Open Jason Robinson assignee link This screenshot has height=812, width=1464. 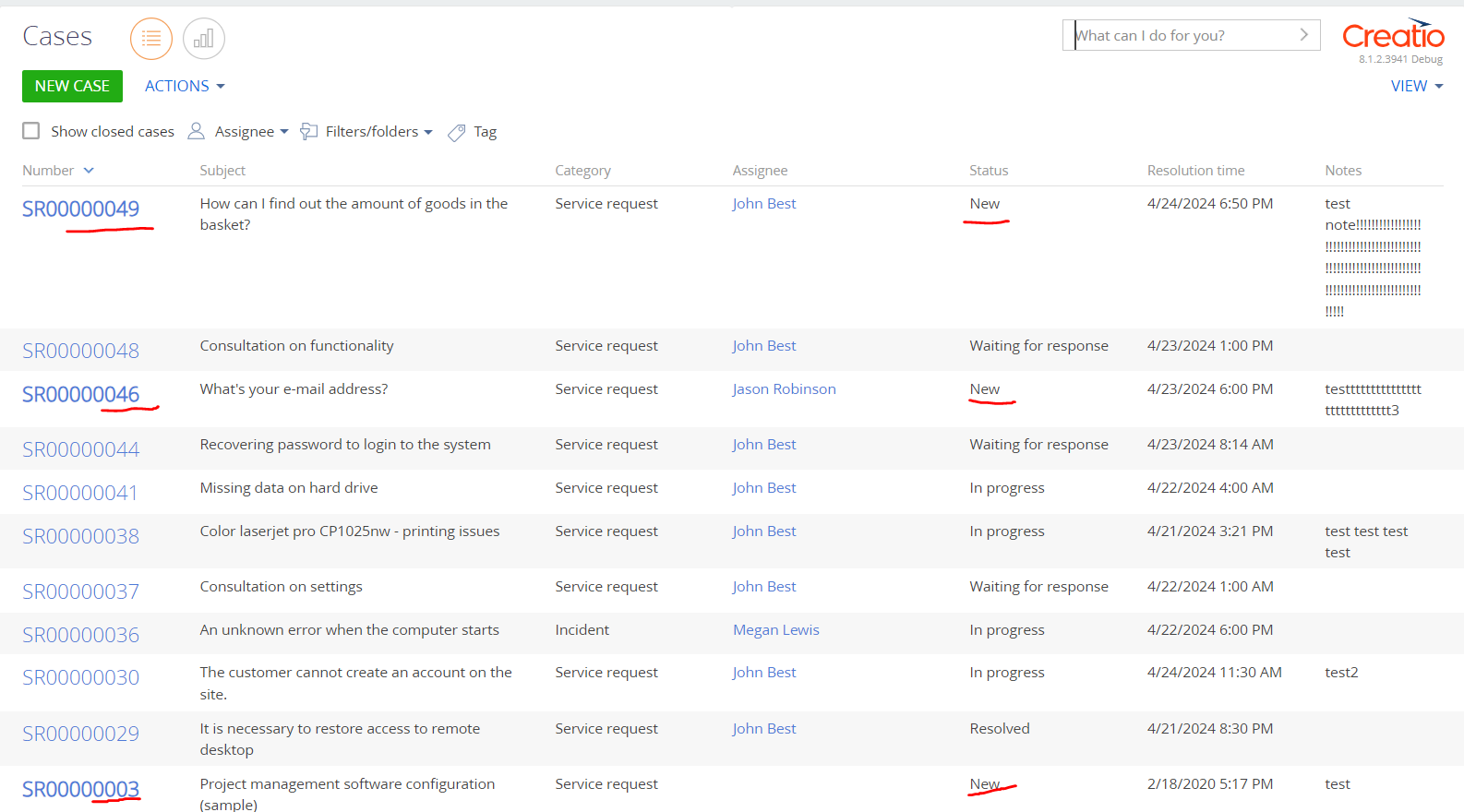784,389
